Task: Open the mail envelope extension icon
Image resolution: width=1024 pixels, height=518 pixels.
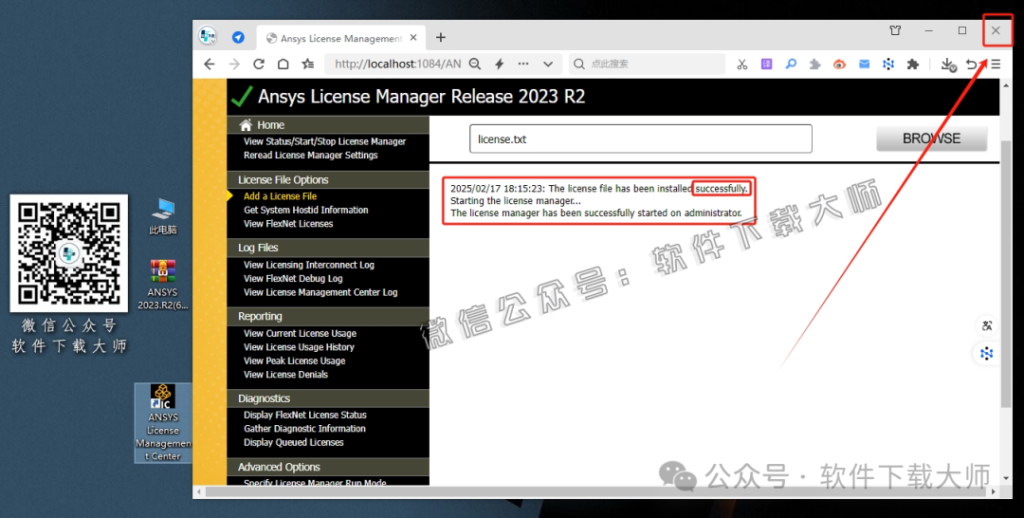Action: click(864, 64)
